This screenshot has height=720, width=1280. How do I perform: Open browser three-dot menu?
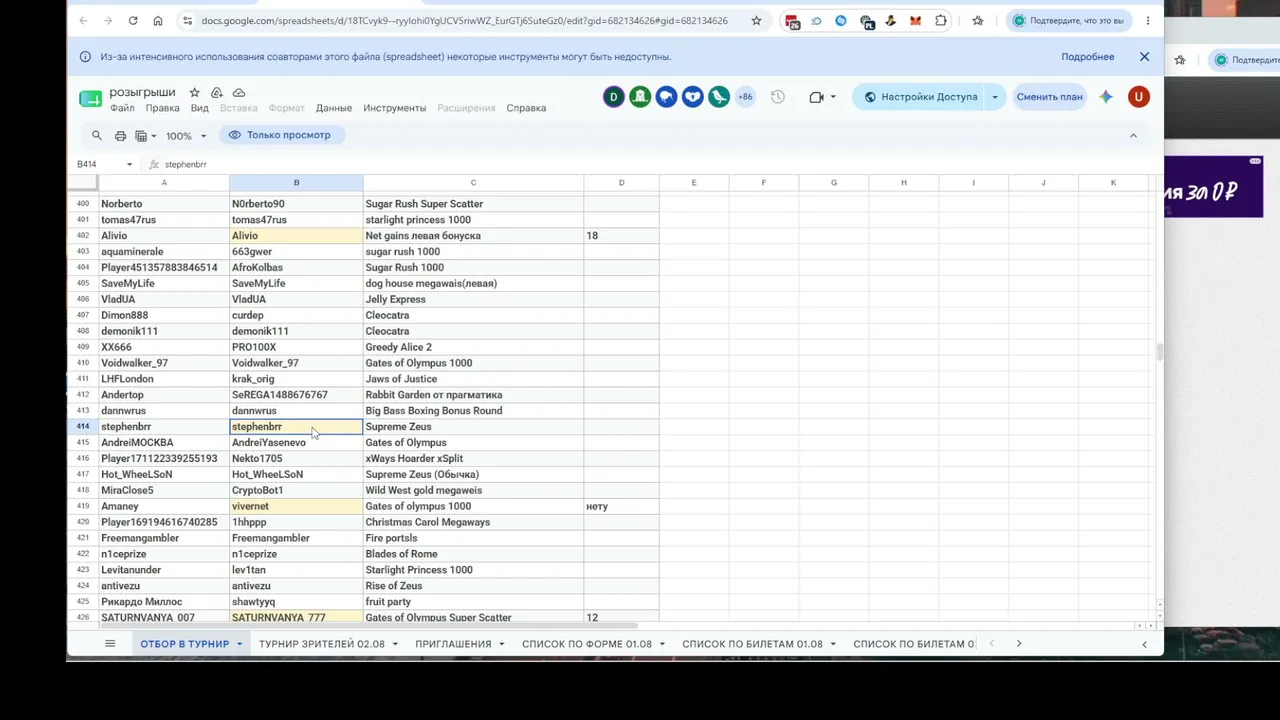click(1148, 20)
